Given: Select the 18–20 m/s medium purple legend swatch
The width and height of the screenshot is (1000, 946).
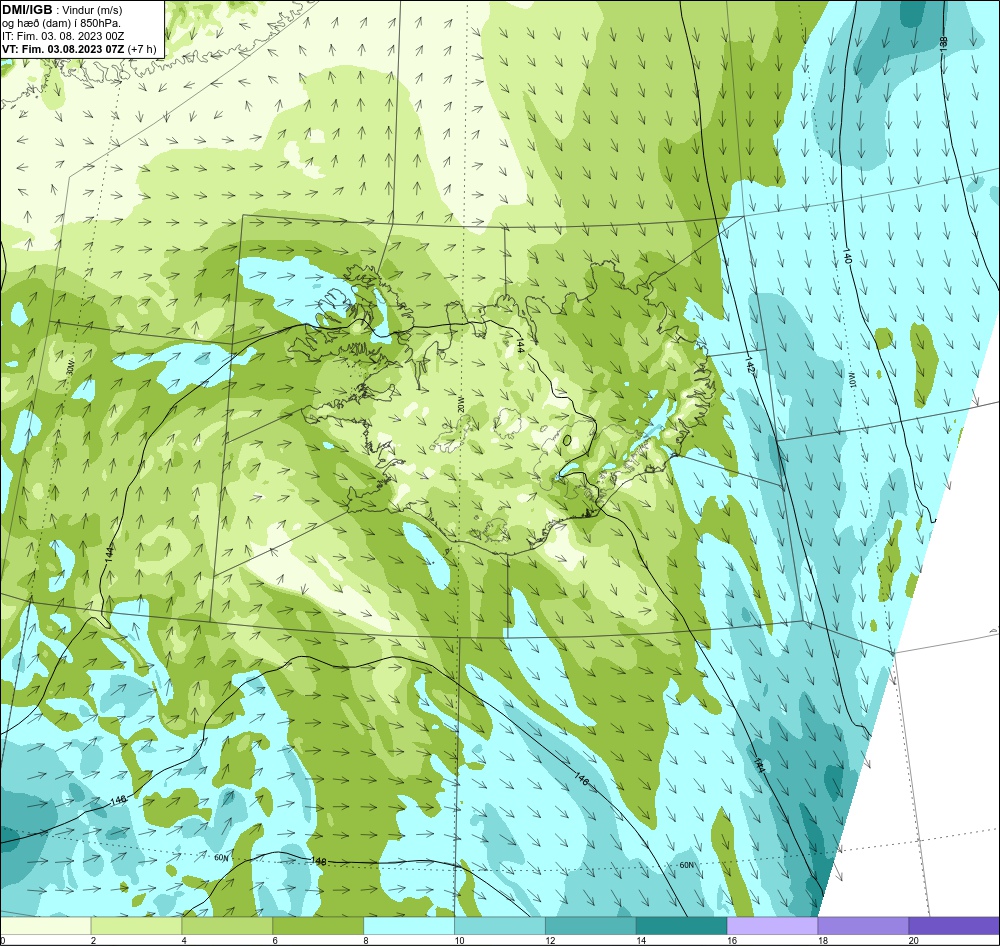Looking at the screenshot, I should tap(863, 926).
